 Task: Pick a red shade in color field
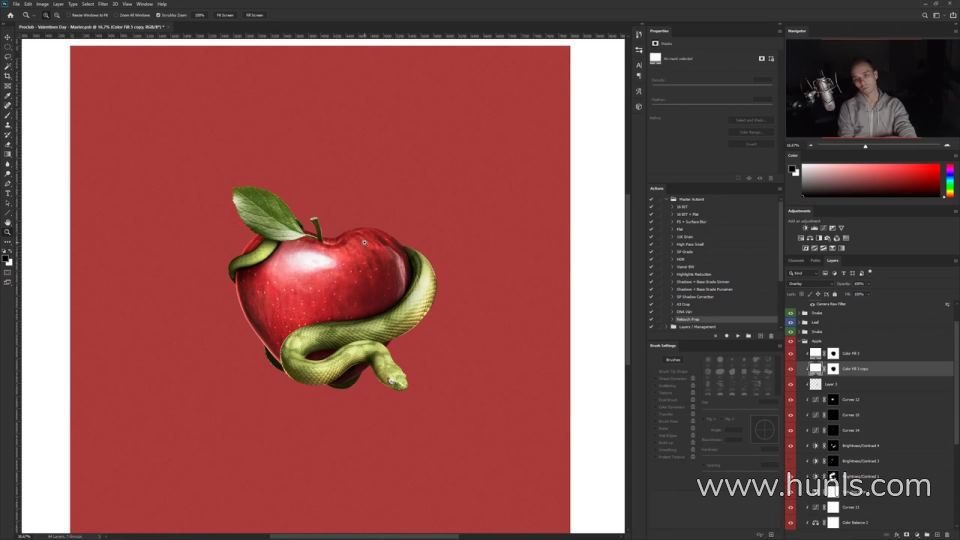[871, 180]
